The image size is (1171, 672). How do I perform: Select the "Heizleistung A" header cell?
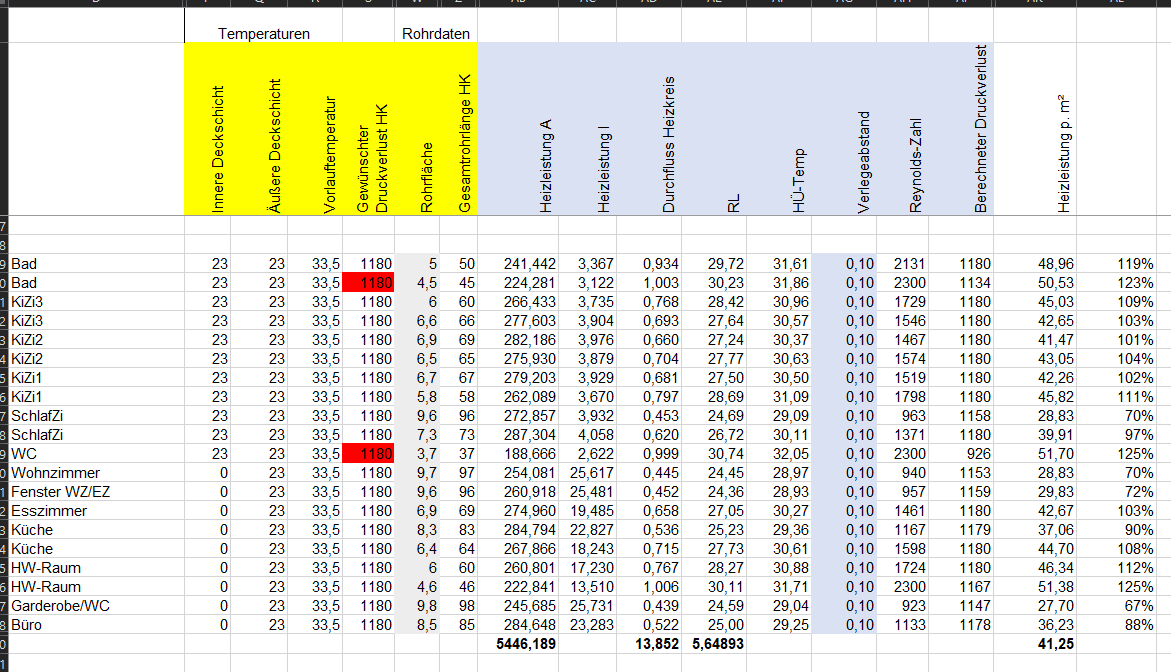518,129
